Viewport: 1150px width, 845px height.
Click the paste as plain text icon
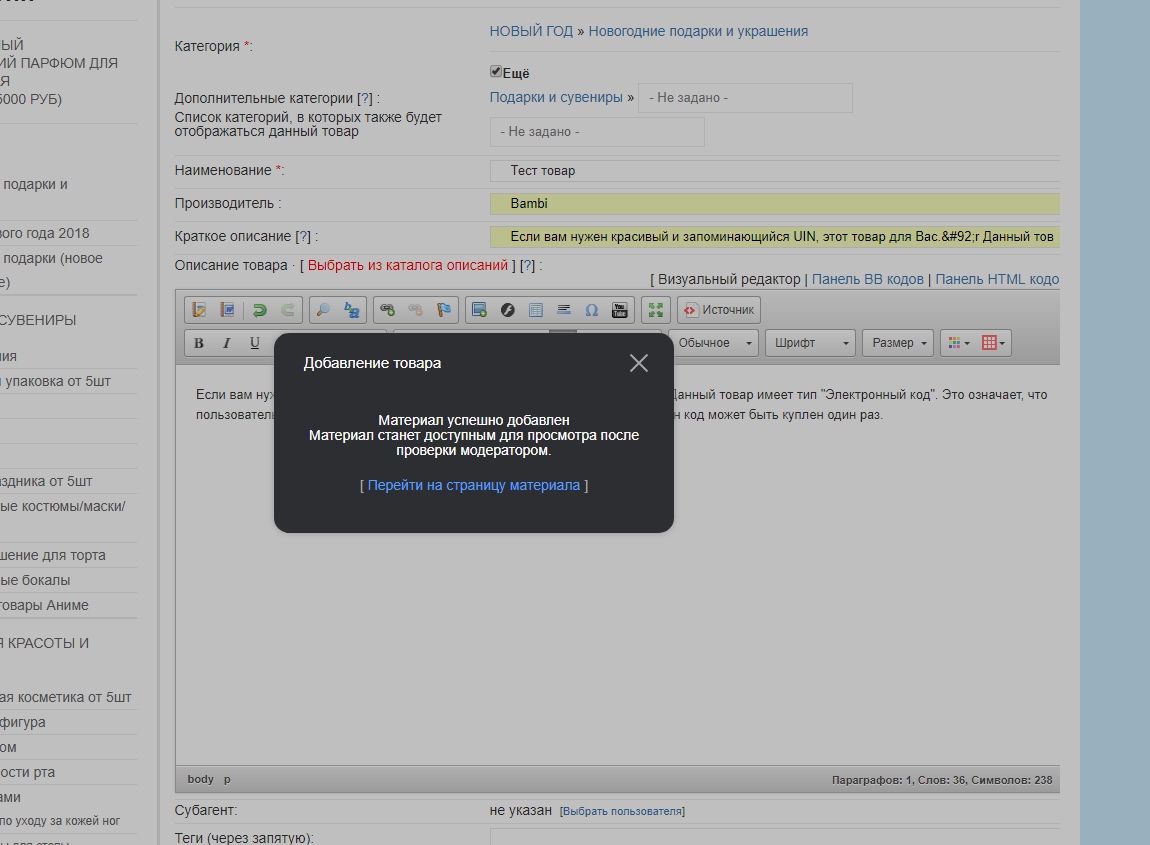pos(199,310)
